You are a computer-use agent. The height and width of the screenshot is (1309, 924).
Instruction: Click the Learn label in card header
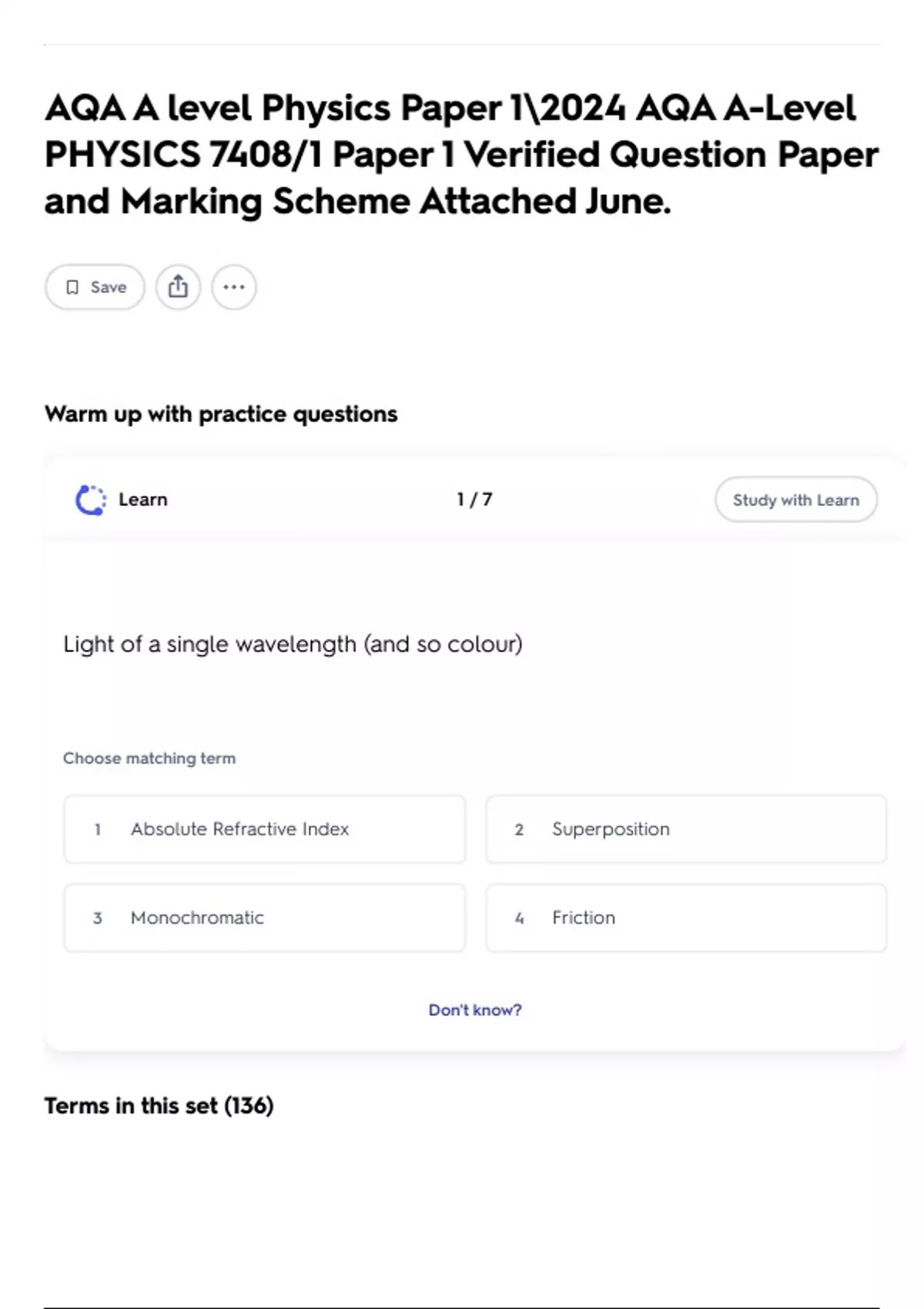(143, 500)
